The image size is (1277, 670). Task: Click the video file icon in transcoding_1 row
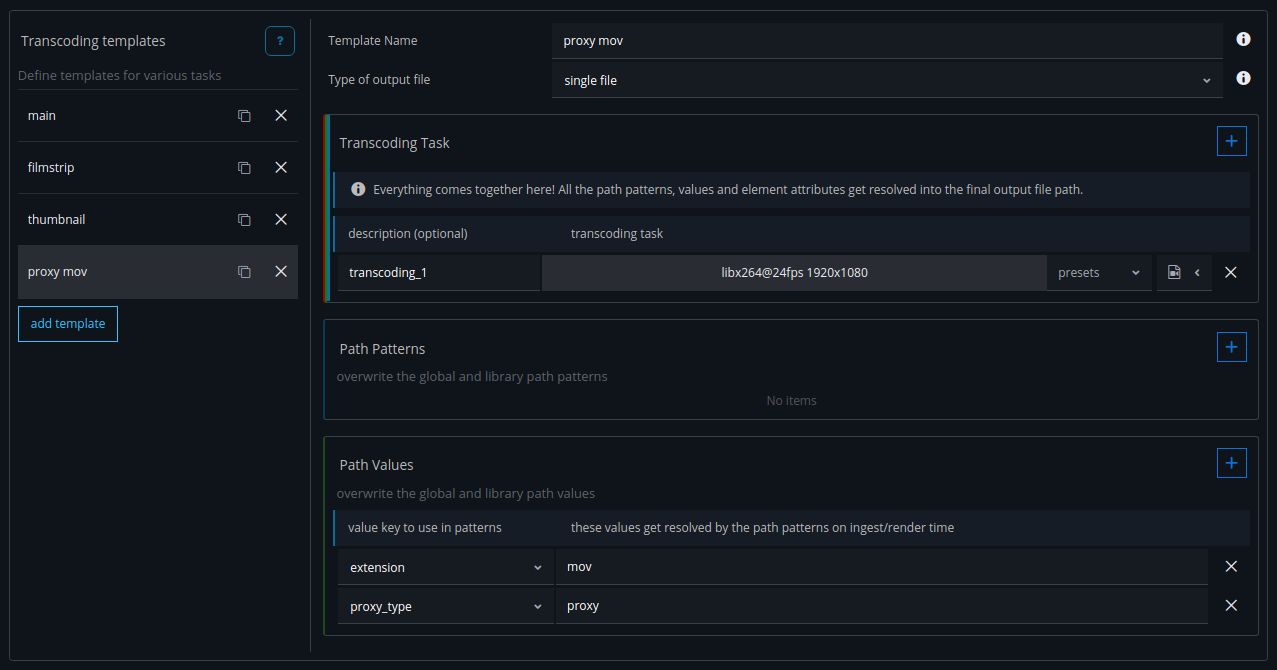coord(1174,273)
